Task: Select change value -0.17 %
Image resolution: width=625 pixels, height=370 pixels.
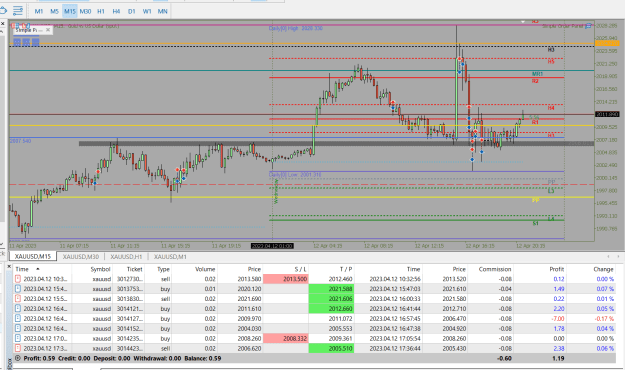Action: click(604, 319)
